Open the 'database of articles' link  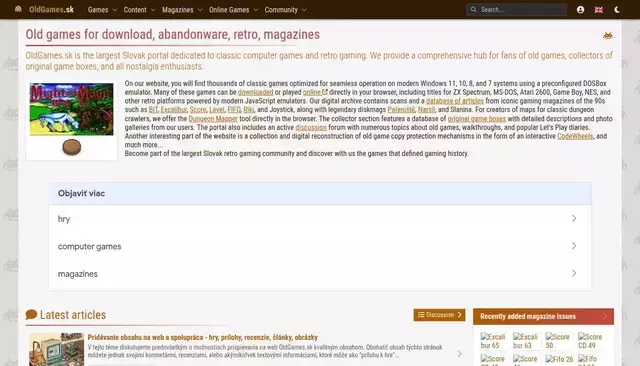pos(455,101)
